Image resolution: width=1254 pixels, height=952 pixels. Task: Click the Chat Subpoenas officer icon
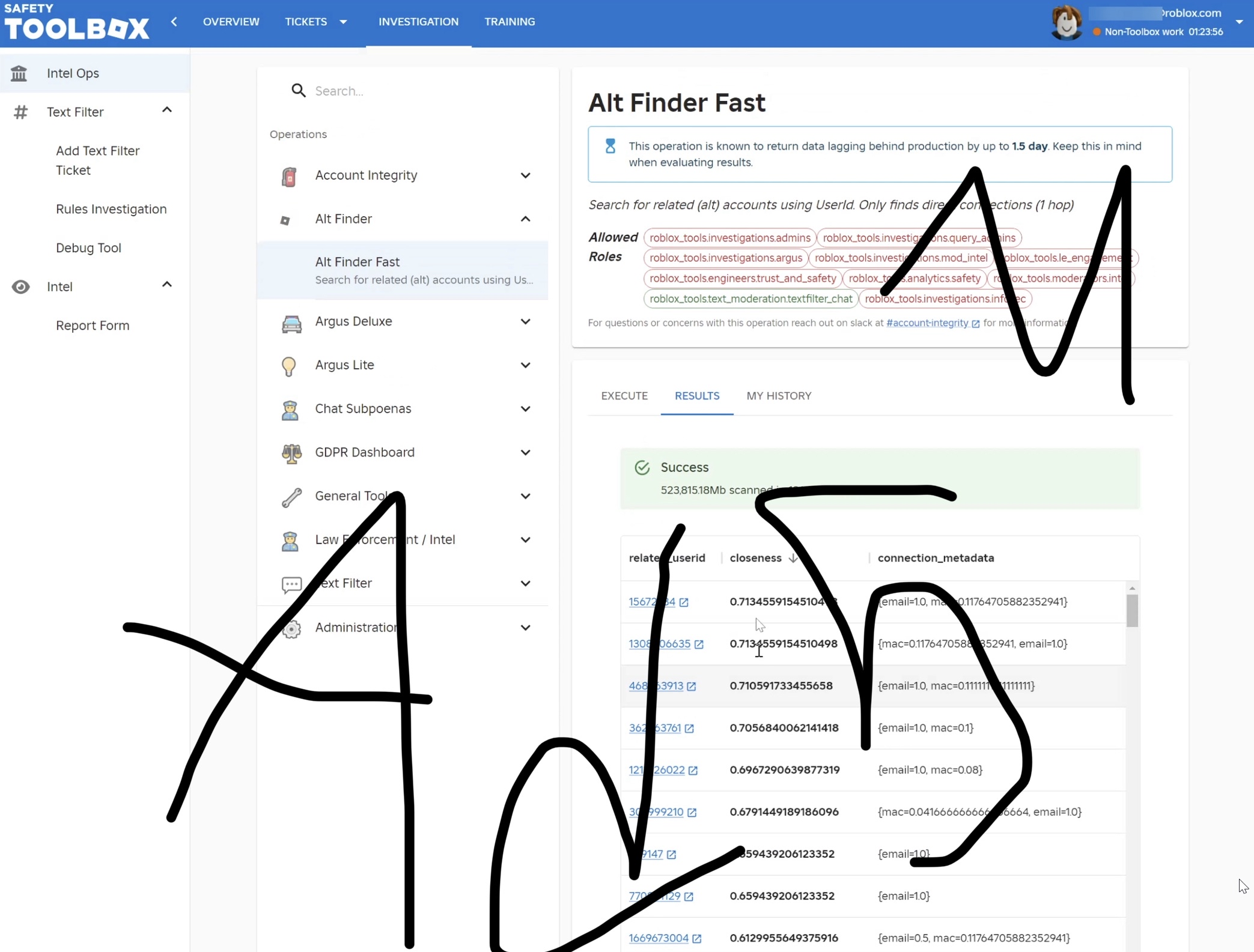tap(290, 410)
